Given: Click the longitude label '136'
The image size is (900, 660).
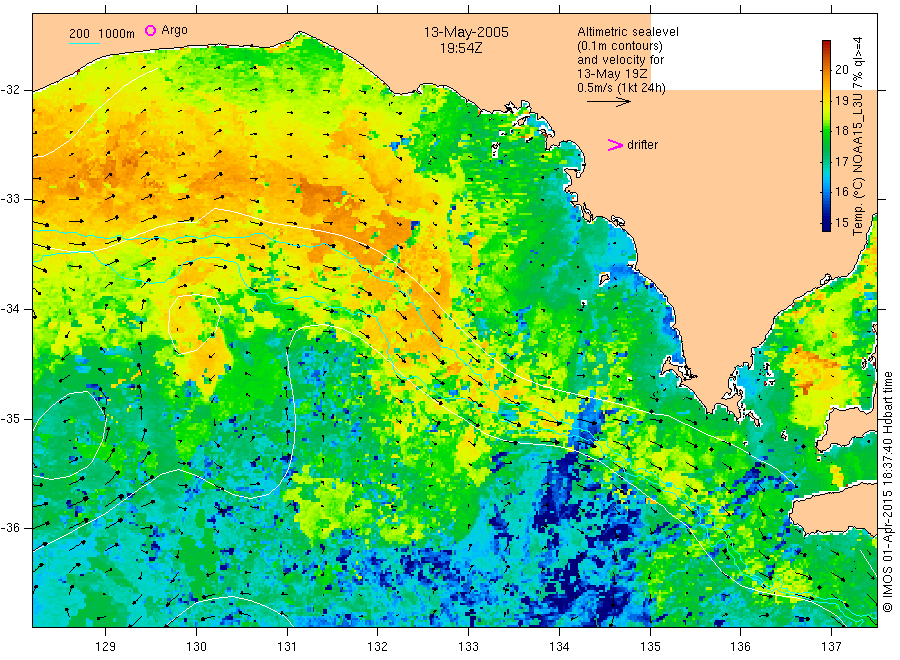Looking at the screenshot, I should coord(740,647).
